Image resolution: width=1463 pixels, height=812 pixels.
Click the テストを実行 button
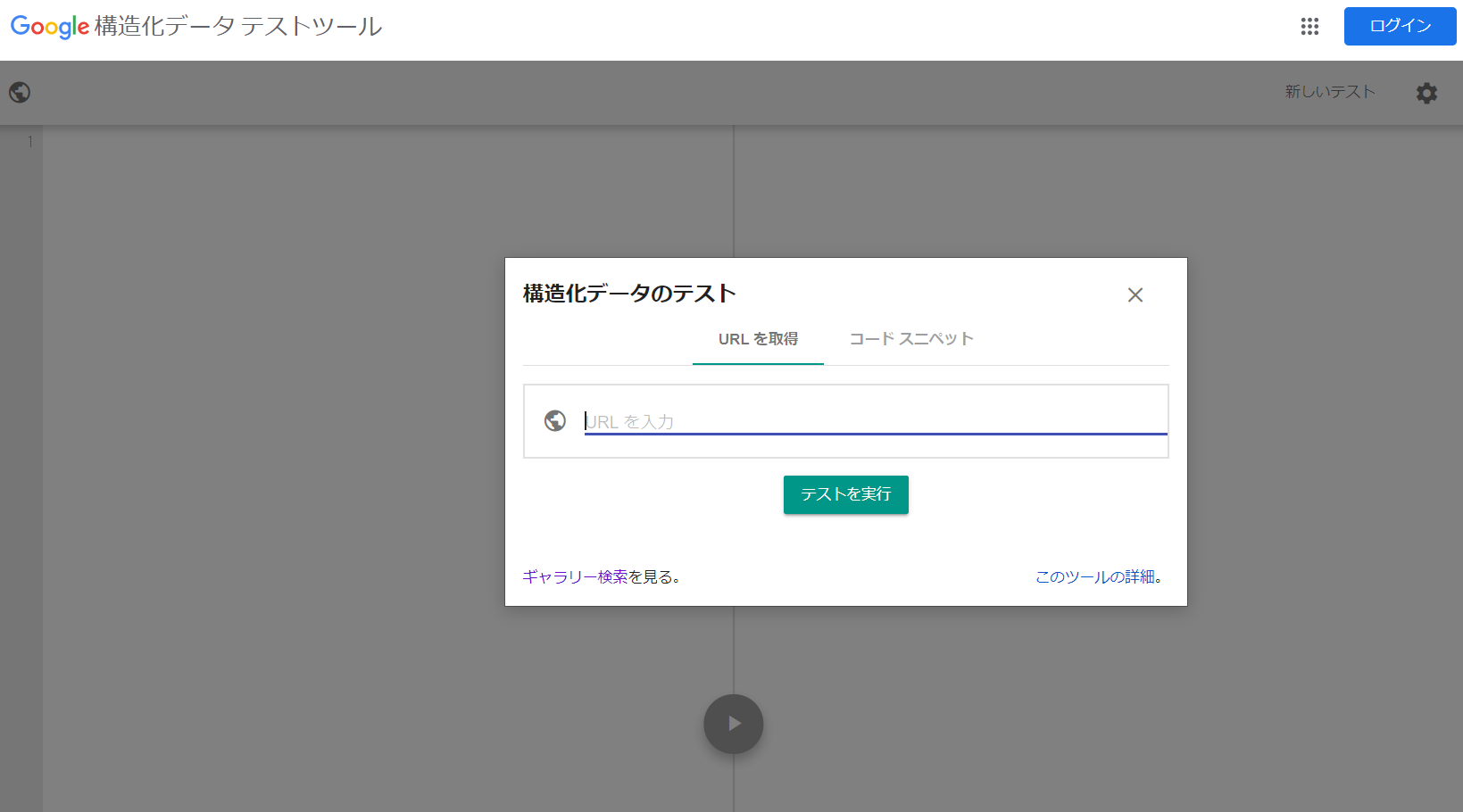point(846,494)
